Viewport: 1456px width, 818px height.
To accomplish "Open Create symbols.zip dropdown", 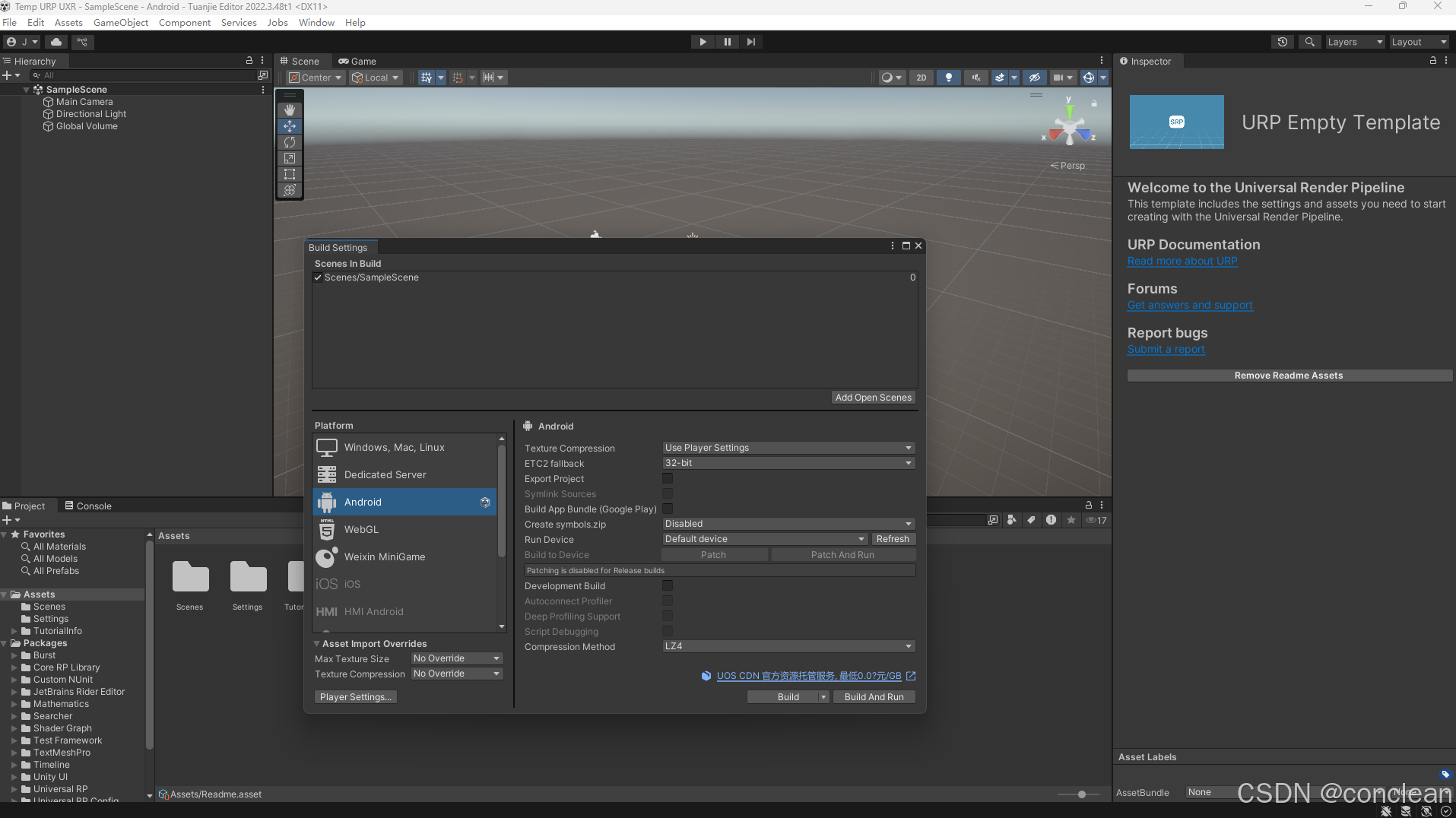I will click(788, 524).
